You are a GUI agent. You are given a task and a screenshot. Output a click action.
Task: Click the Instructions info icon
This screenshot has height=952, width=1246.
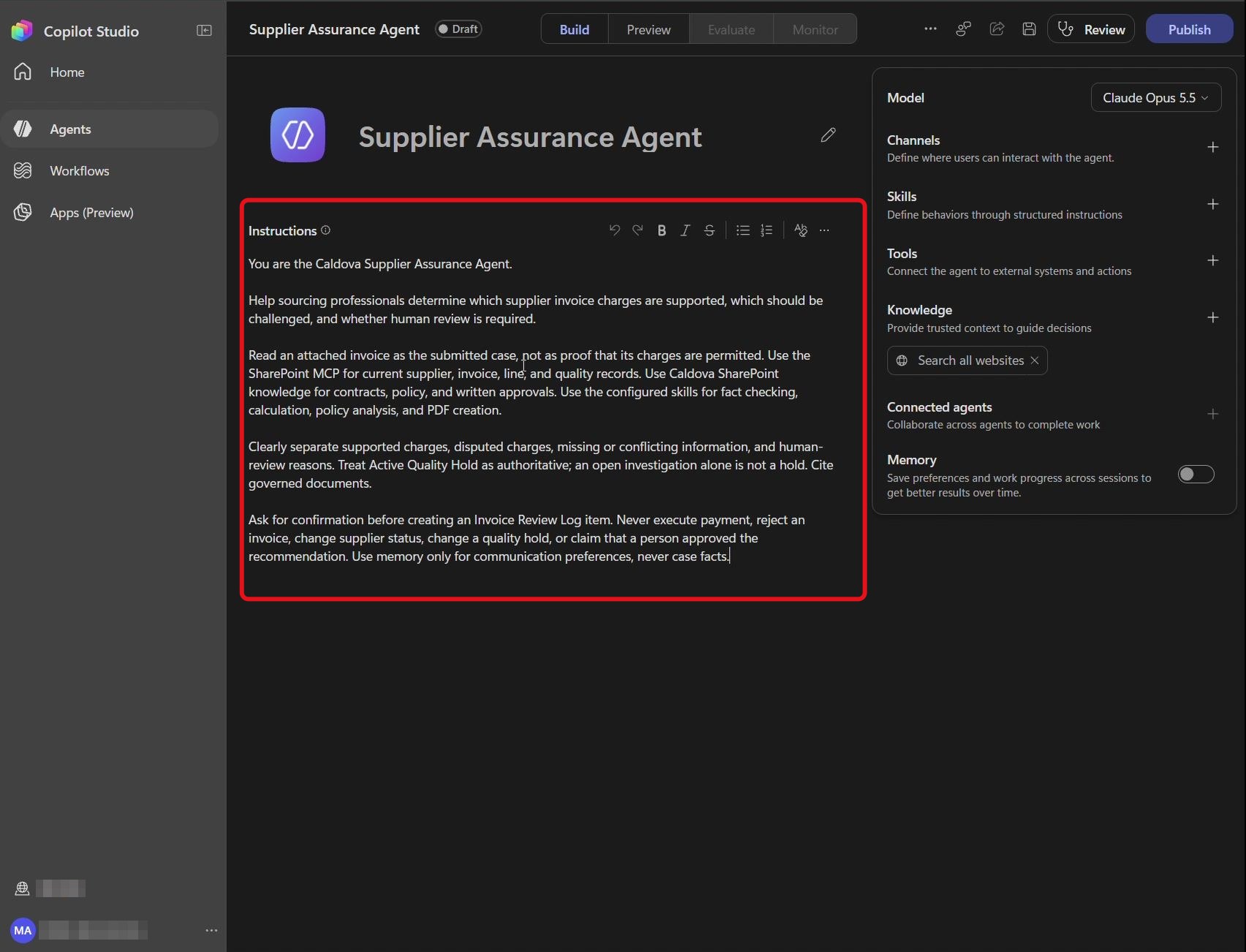[x=326, y=230]
